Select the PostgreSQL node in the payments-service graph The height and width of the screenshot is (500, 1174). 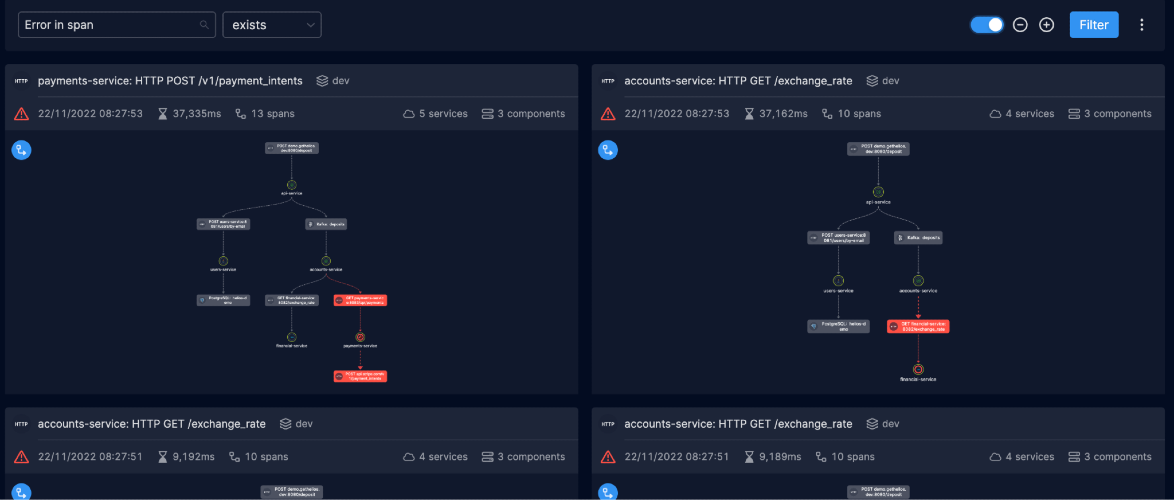tap(223, 300)
